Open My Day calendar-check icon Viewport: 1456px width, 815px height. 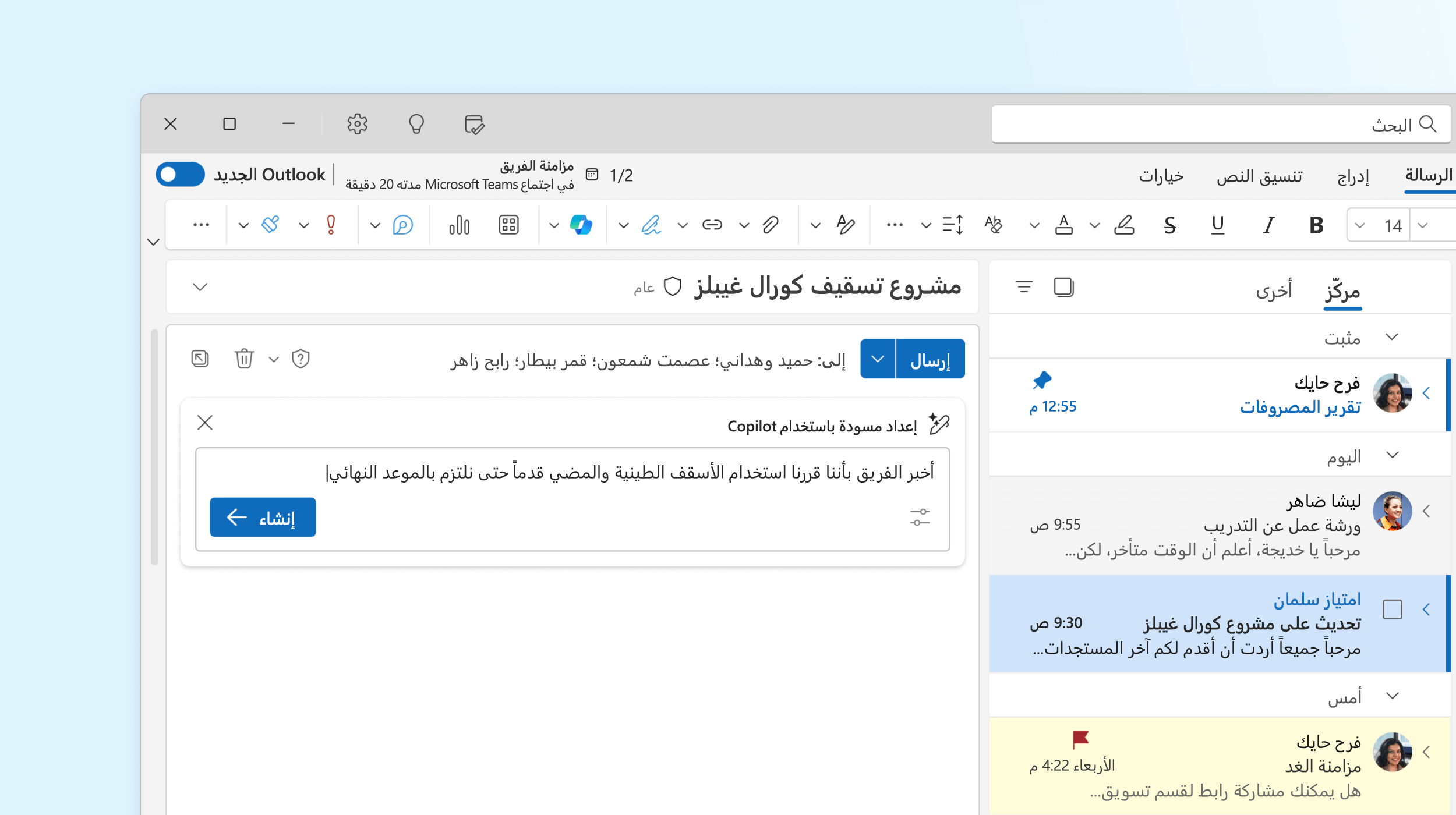pyautogui.click(x=474, y=124)
